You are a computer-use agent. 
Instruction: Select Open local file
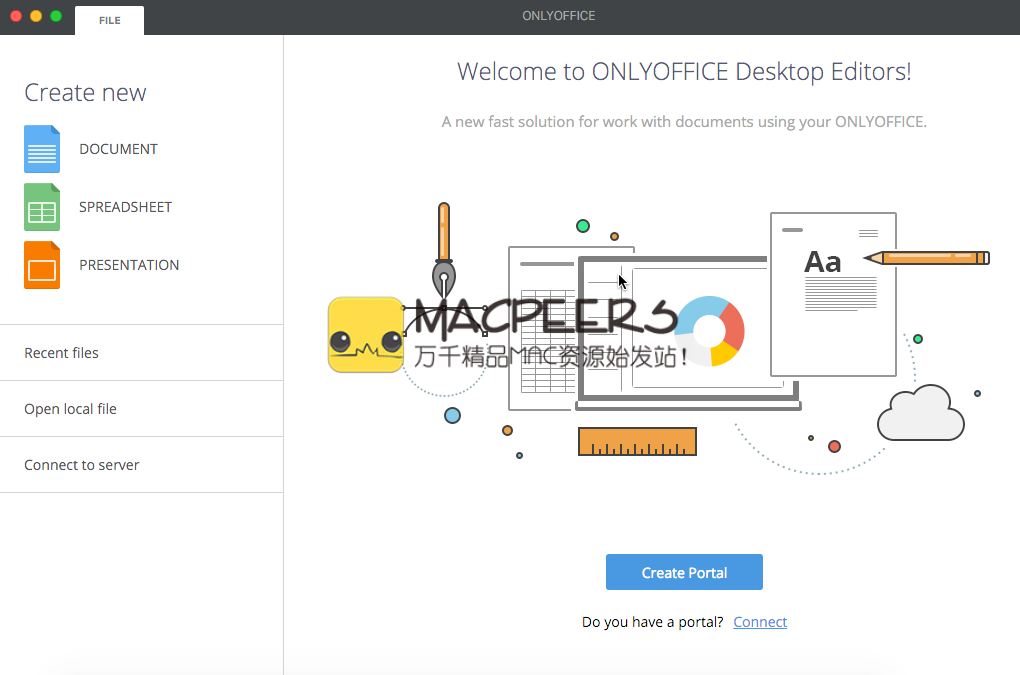click(x=141, y=408)
